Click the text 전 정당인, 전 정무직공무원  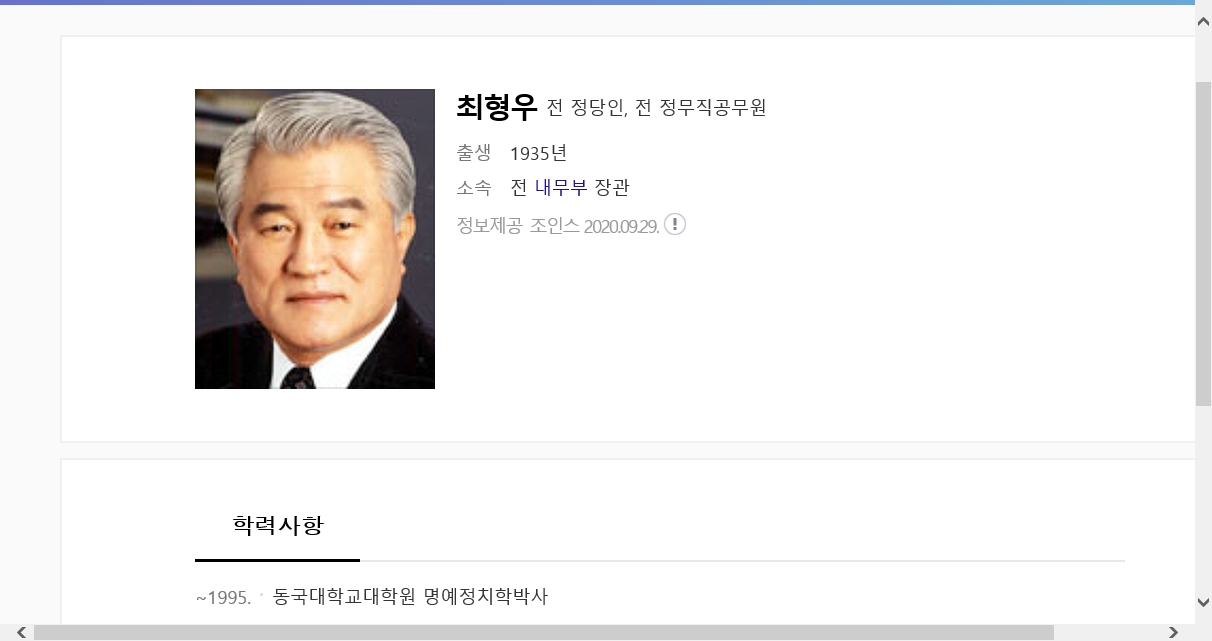pyautogui.click(x=657, y=108)
